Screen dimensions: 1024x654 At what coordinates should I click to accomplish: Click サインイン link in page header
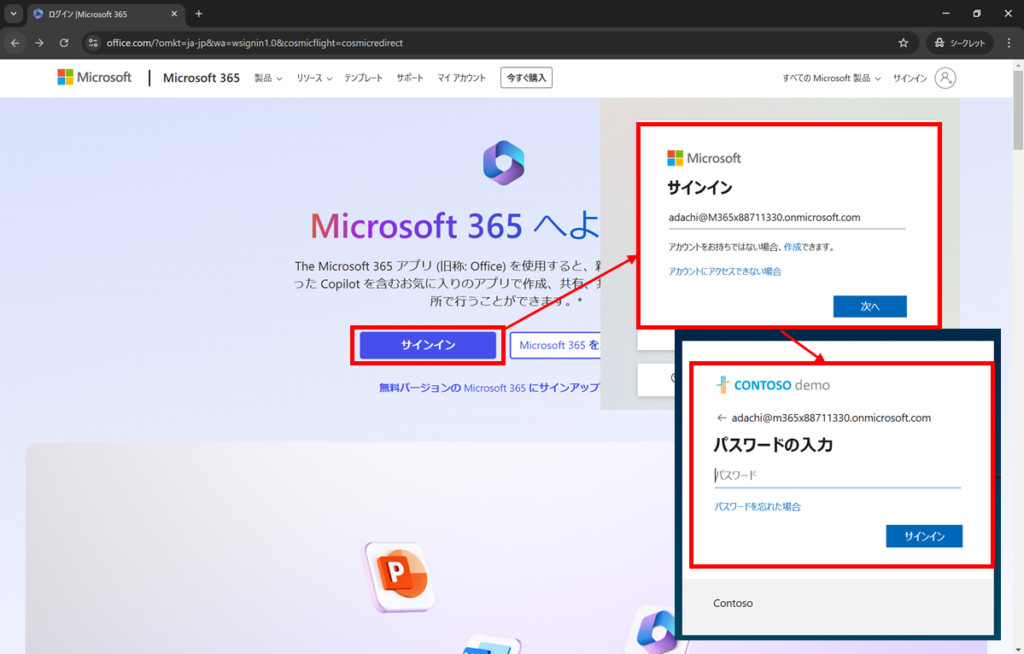(x=910, y=78)
